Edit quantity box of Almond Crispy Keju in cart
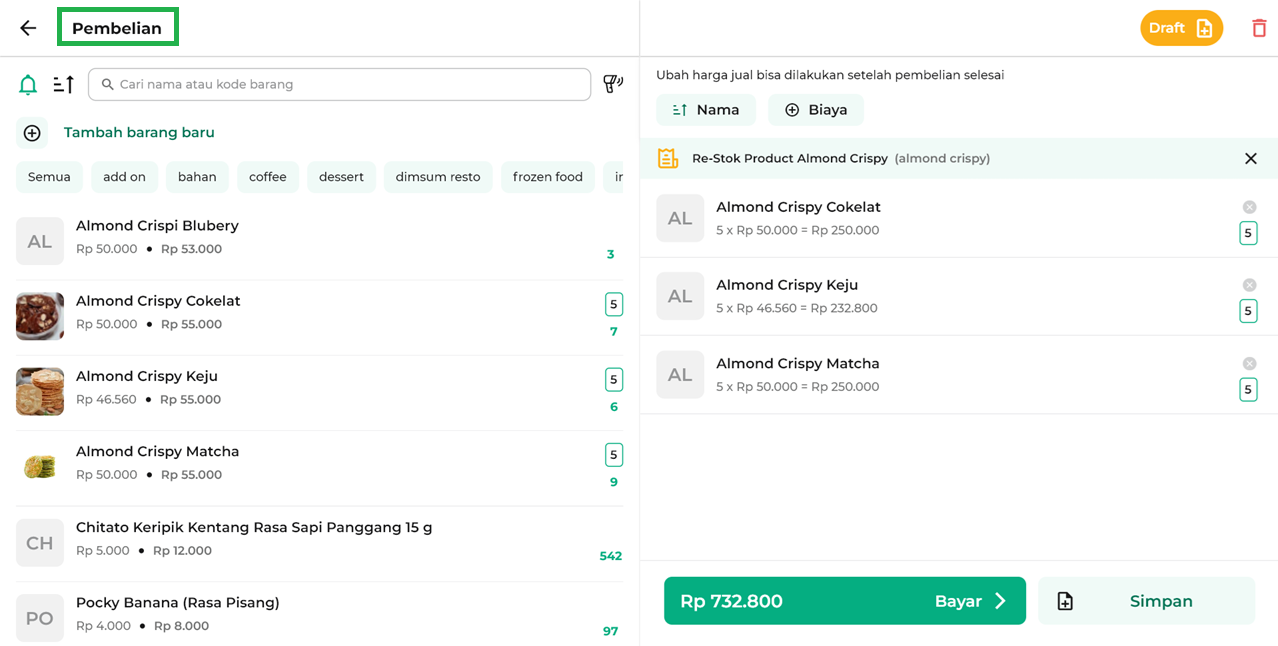Viewport: 1278px width, 646px height. pyautogui.click(x=1248, y=311)
